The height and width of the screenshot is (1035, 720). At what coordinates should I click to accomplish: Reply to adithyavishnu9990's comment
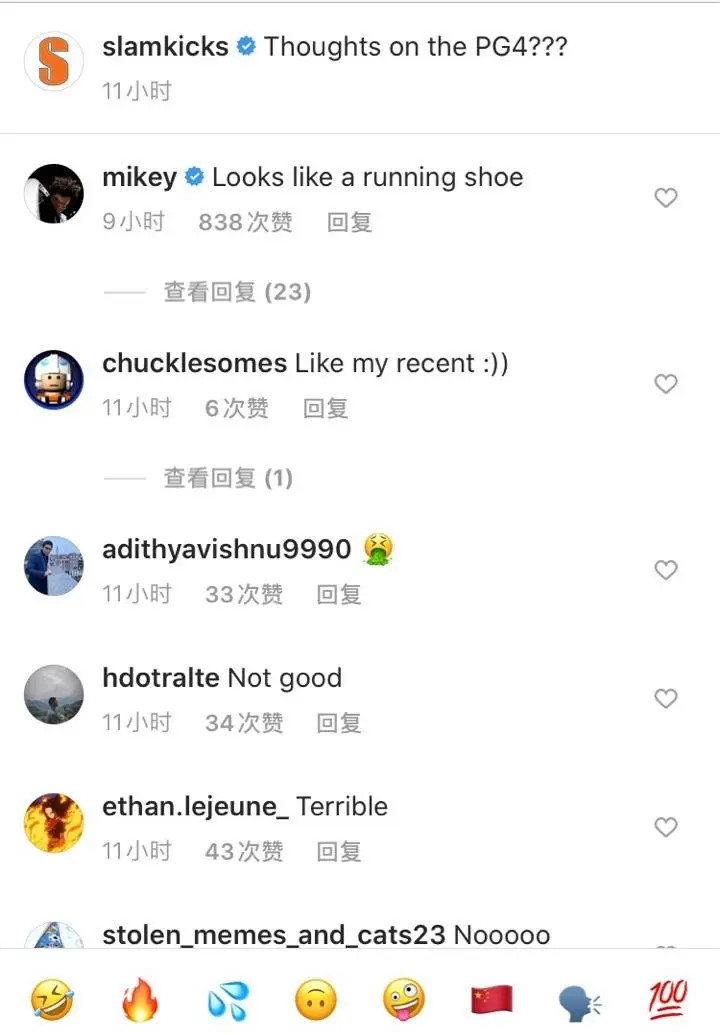point(339,595)
